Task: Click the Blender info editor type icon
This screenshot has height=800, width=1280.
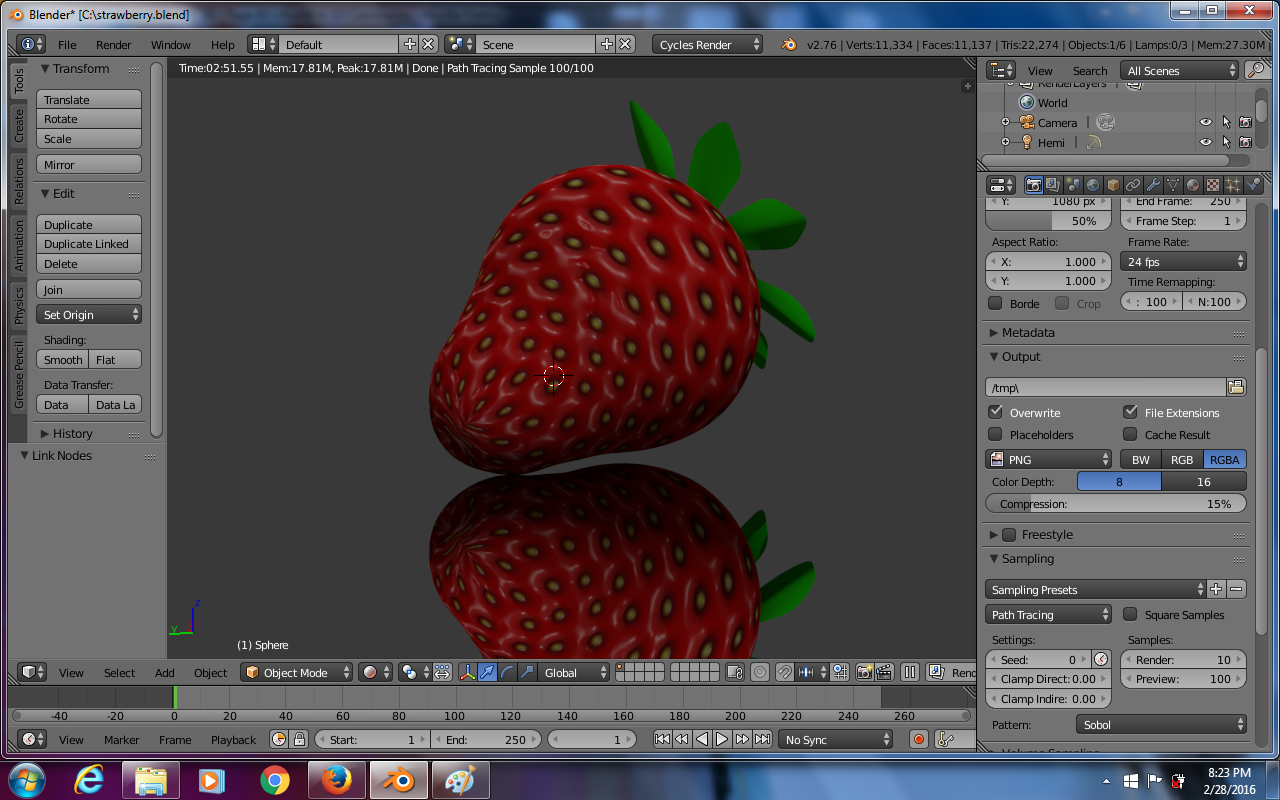Action: point(32,44)
